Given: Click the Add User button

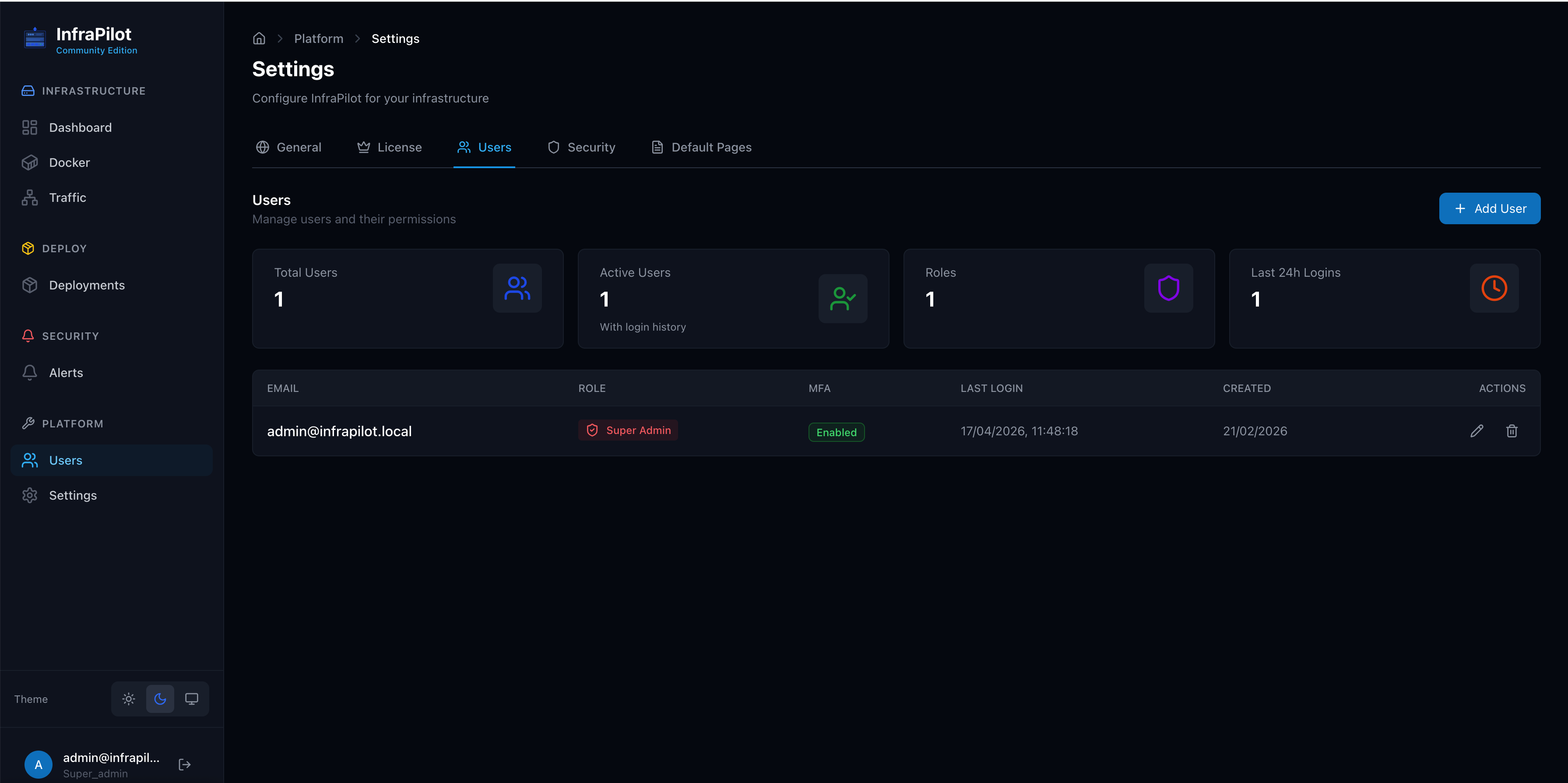Looking at the screenshot, I should tap(1490, 208).
